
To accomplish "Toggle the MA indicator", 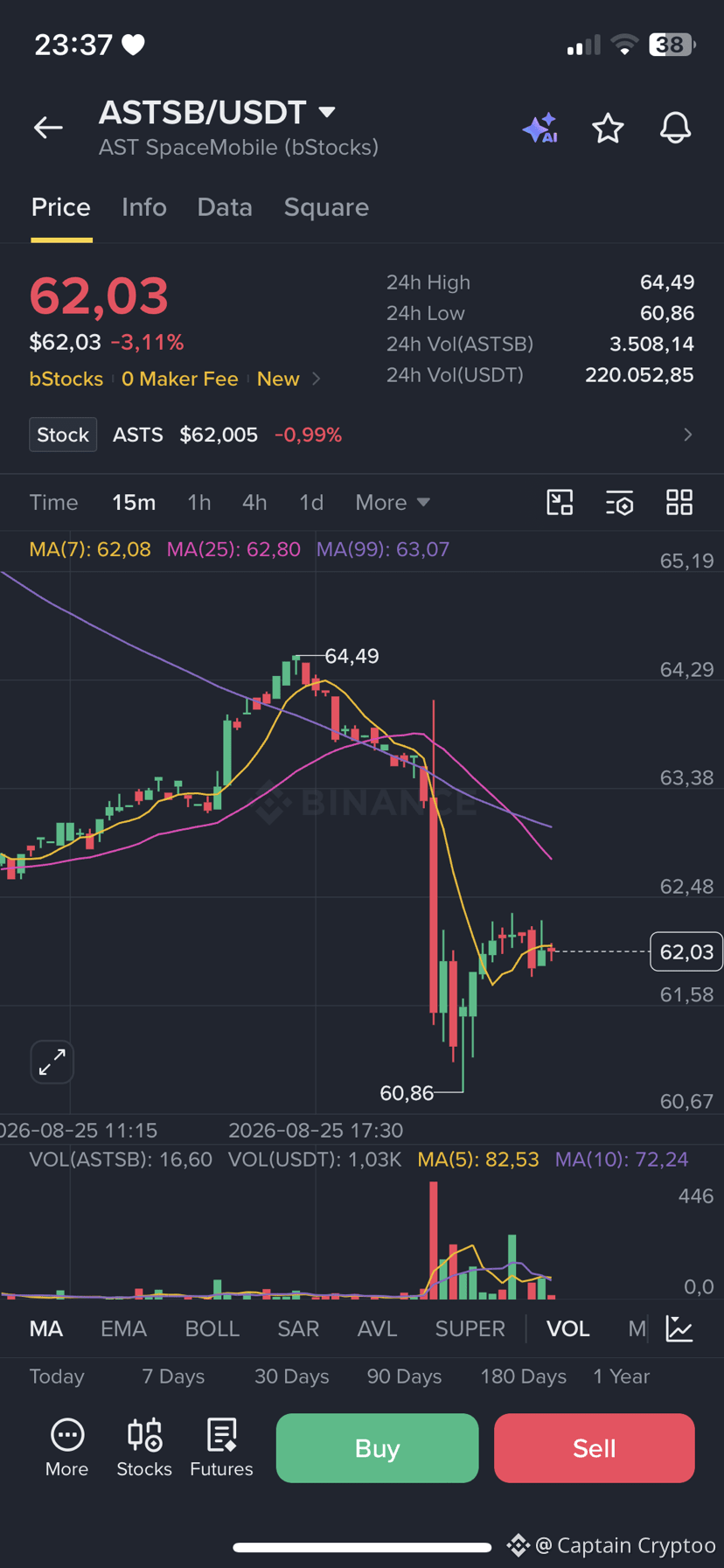I will tap(46, 1328).
